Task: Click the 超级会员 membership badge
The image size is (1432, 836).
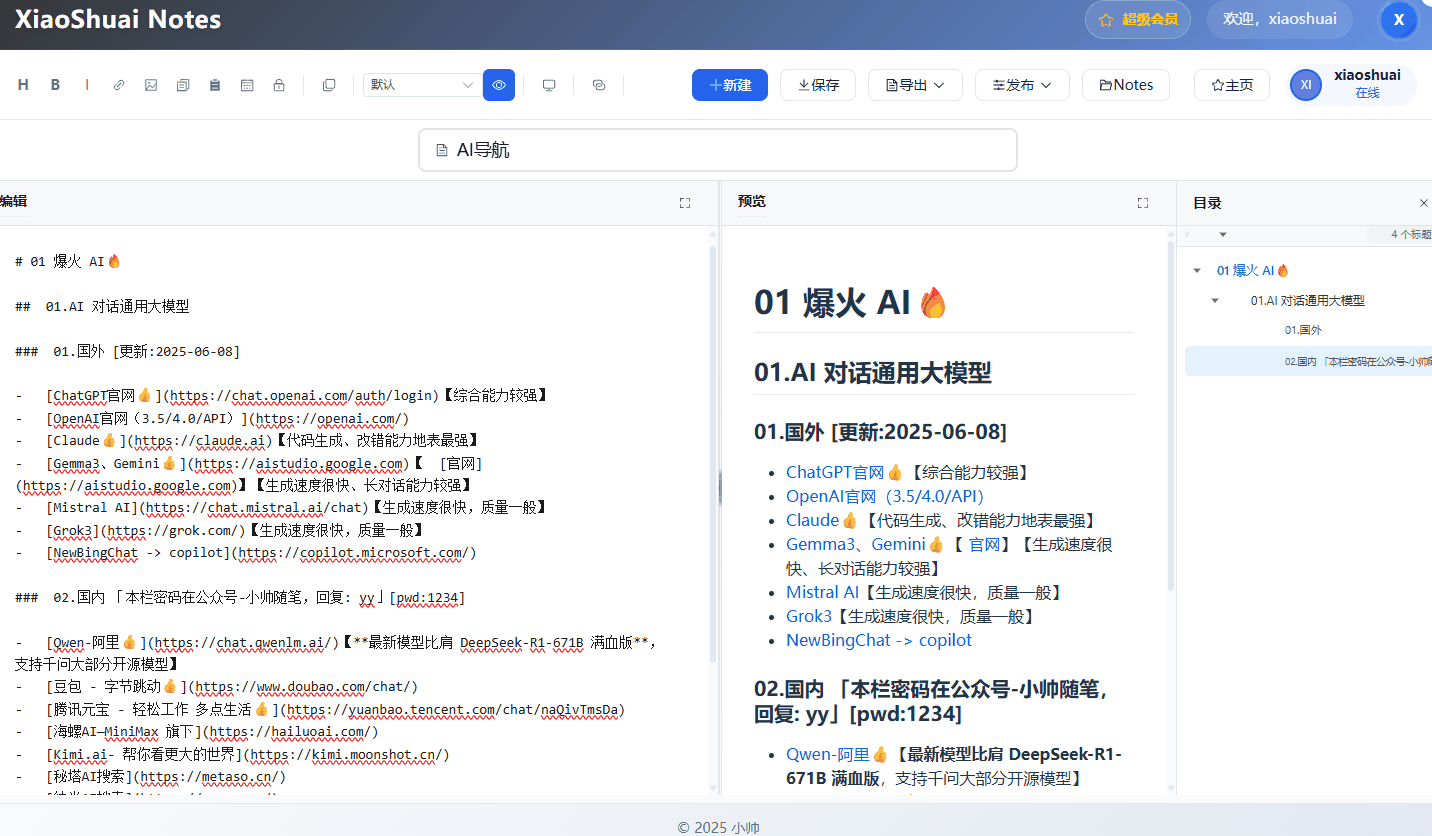Action: [x=1138, y=19]
